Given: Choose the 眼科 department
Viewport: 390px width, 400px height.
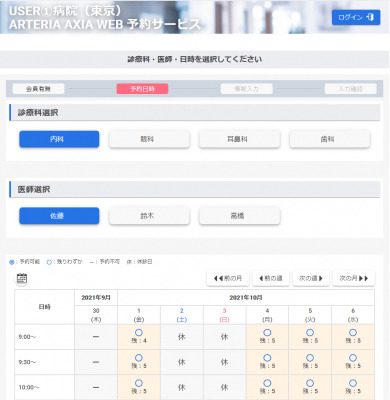Looking at the screenshot, I should coord(149,139).
